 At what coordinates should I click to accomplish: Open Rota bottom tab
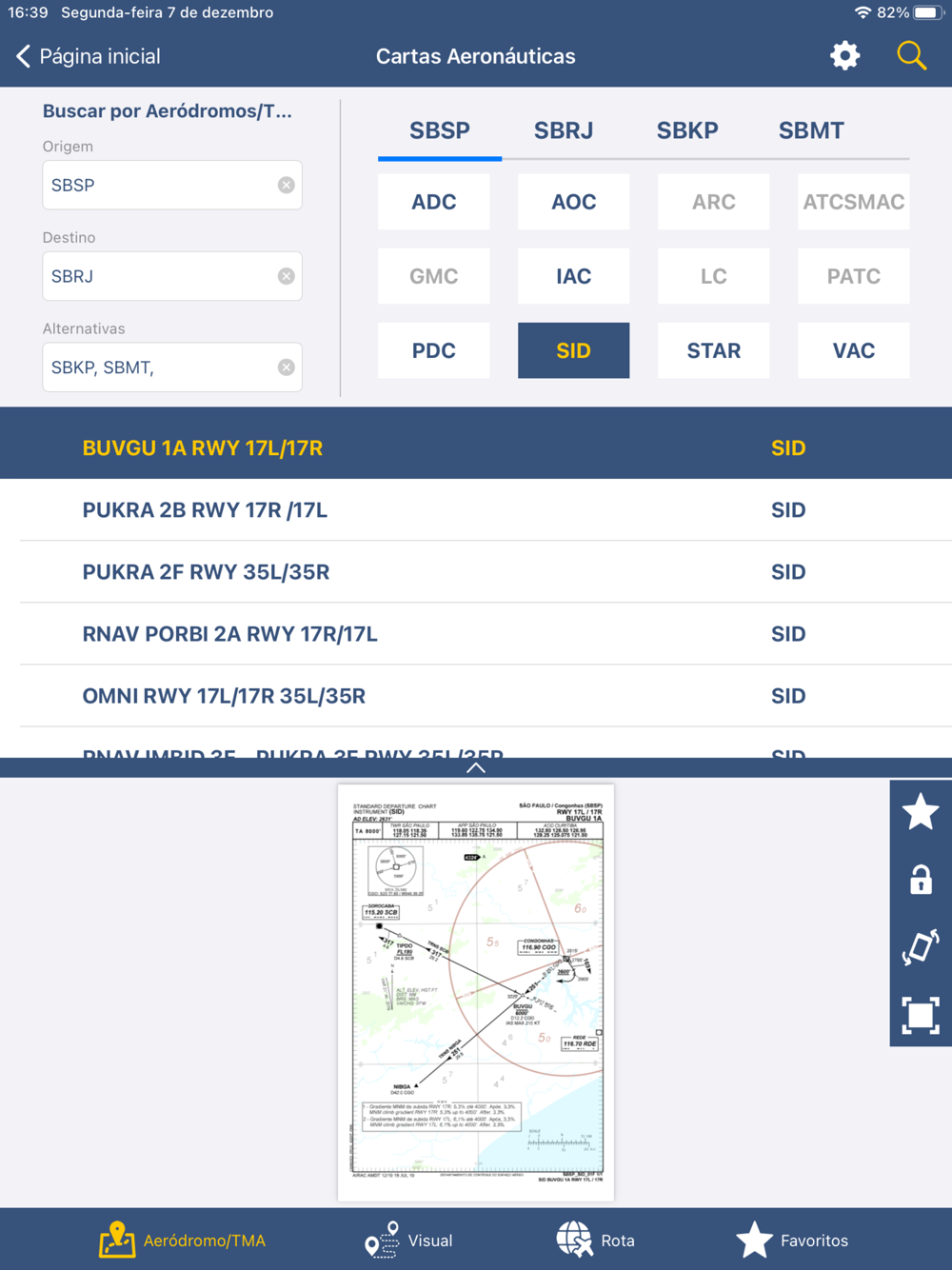(596, 1240)
